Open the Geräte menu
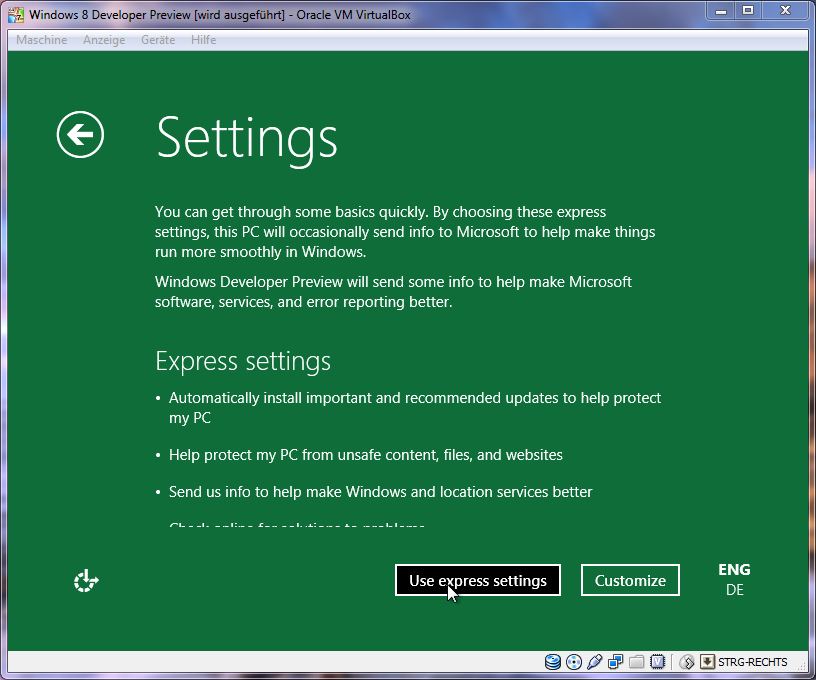The width and height of the screenshot is (816, 680). coord(158,40)
